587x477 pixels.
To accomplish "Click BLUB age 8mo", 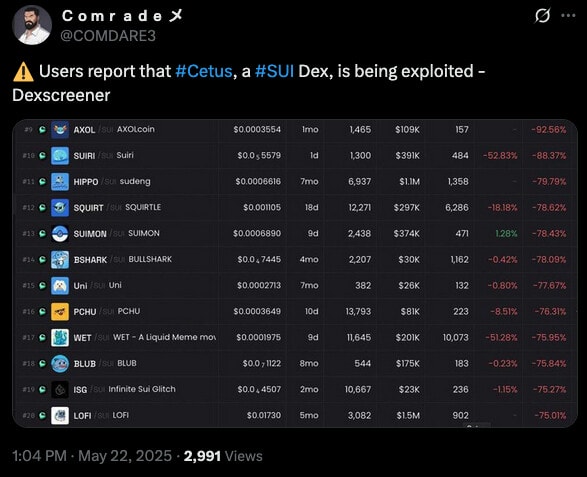I will tap(309, 364).
